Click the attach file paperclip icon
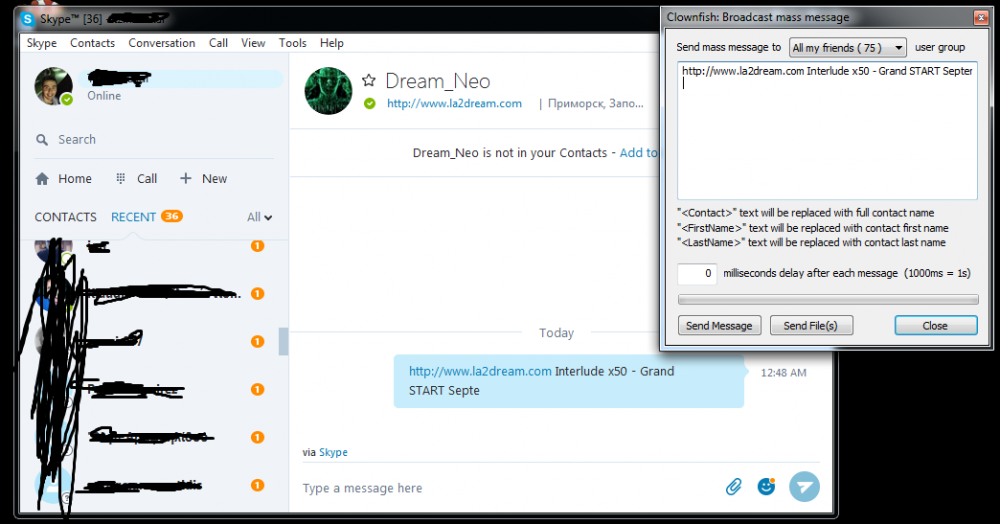The width and height of the screenshot is (1000, 524). pyautogui.click(x=733, y=487)
